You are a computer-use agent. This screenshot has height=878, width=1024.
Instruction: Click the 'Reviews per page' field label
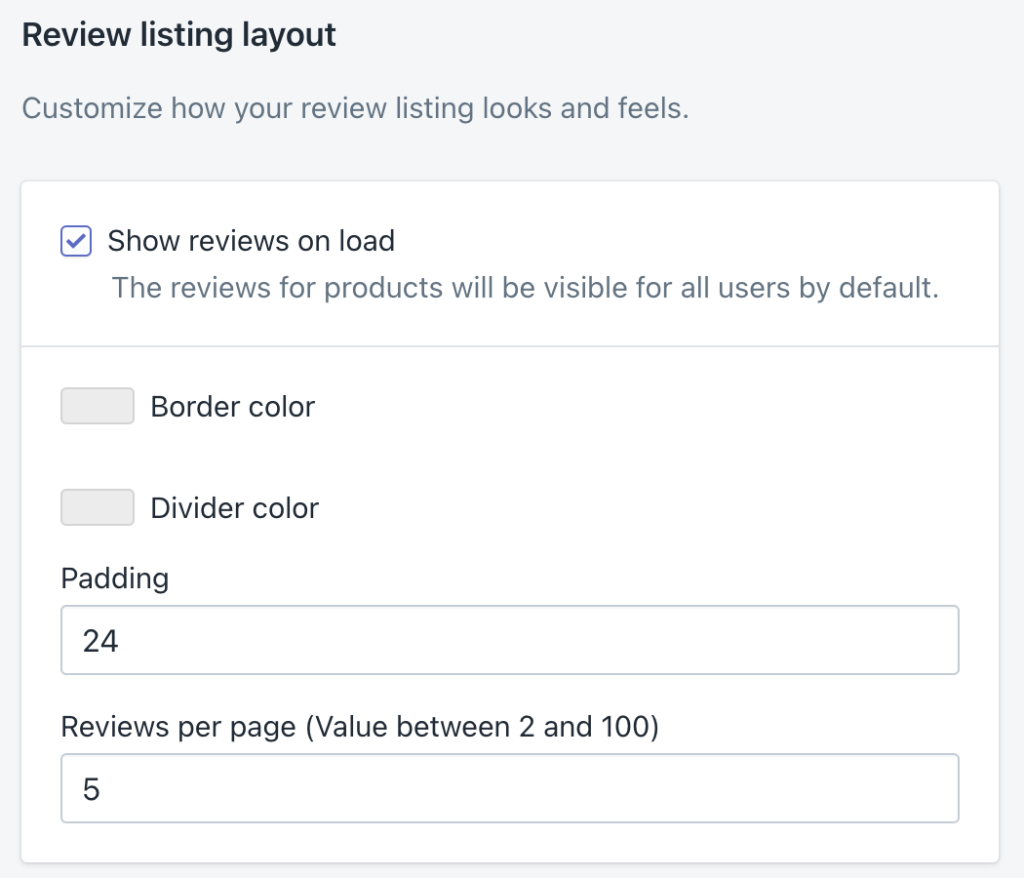point(178,727)
